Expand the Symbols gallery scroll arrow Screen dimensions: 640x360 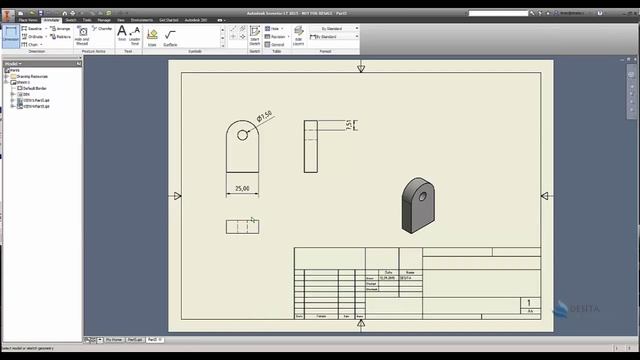pyautogui.click(x=223, y=45)
